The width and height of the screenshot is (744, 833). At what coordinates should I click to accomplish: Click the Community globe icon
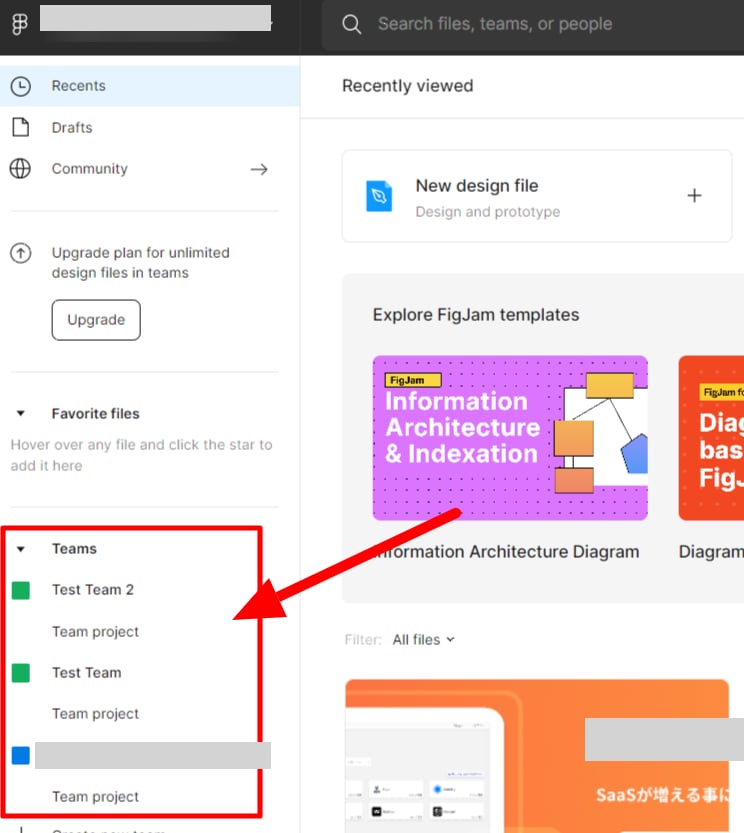(x=20, y=169)
